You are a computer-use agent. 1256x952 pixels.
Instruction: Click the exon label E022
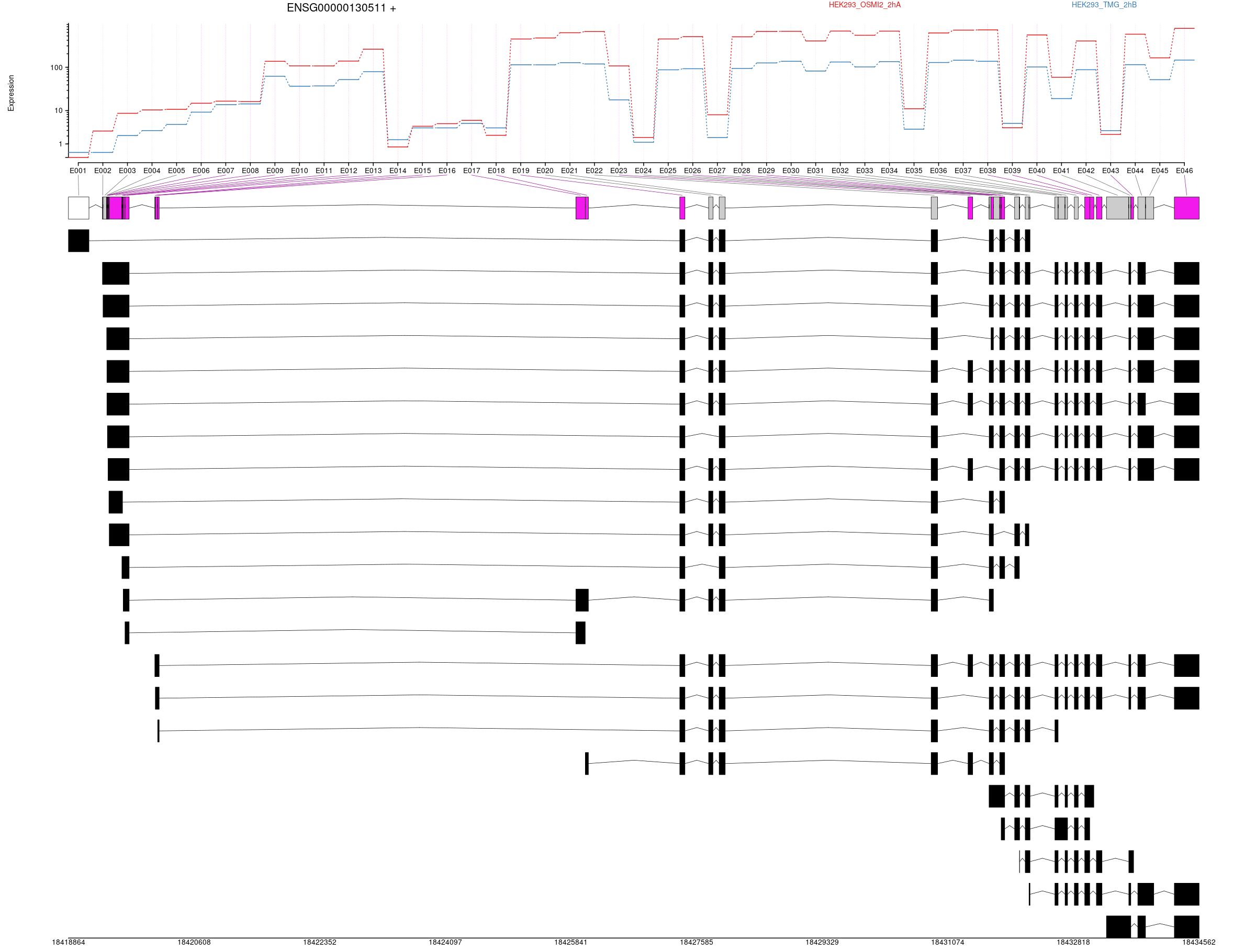(594, 171)
